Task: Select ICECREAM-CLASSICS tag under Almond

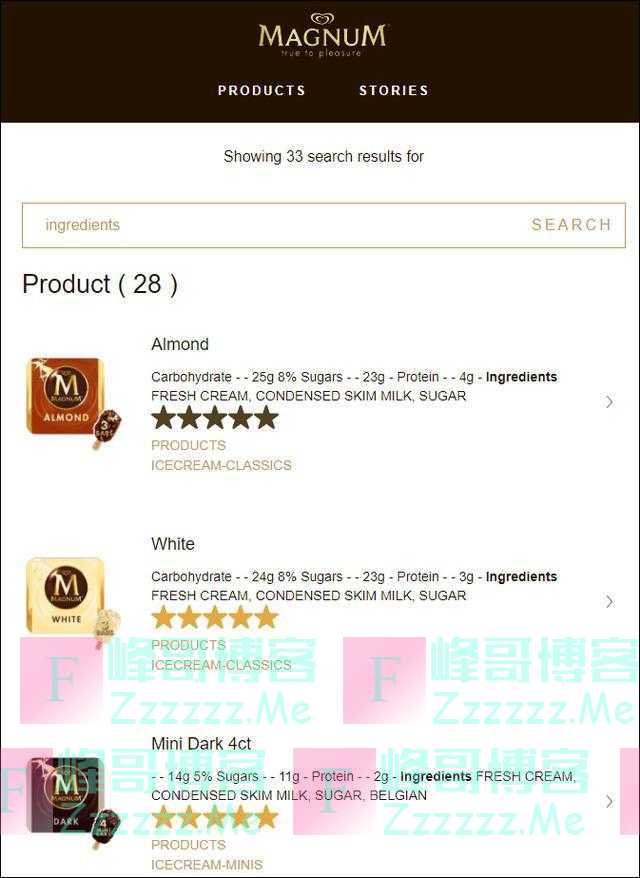Action: [x=221, y=465]
